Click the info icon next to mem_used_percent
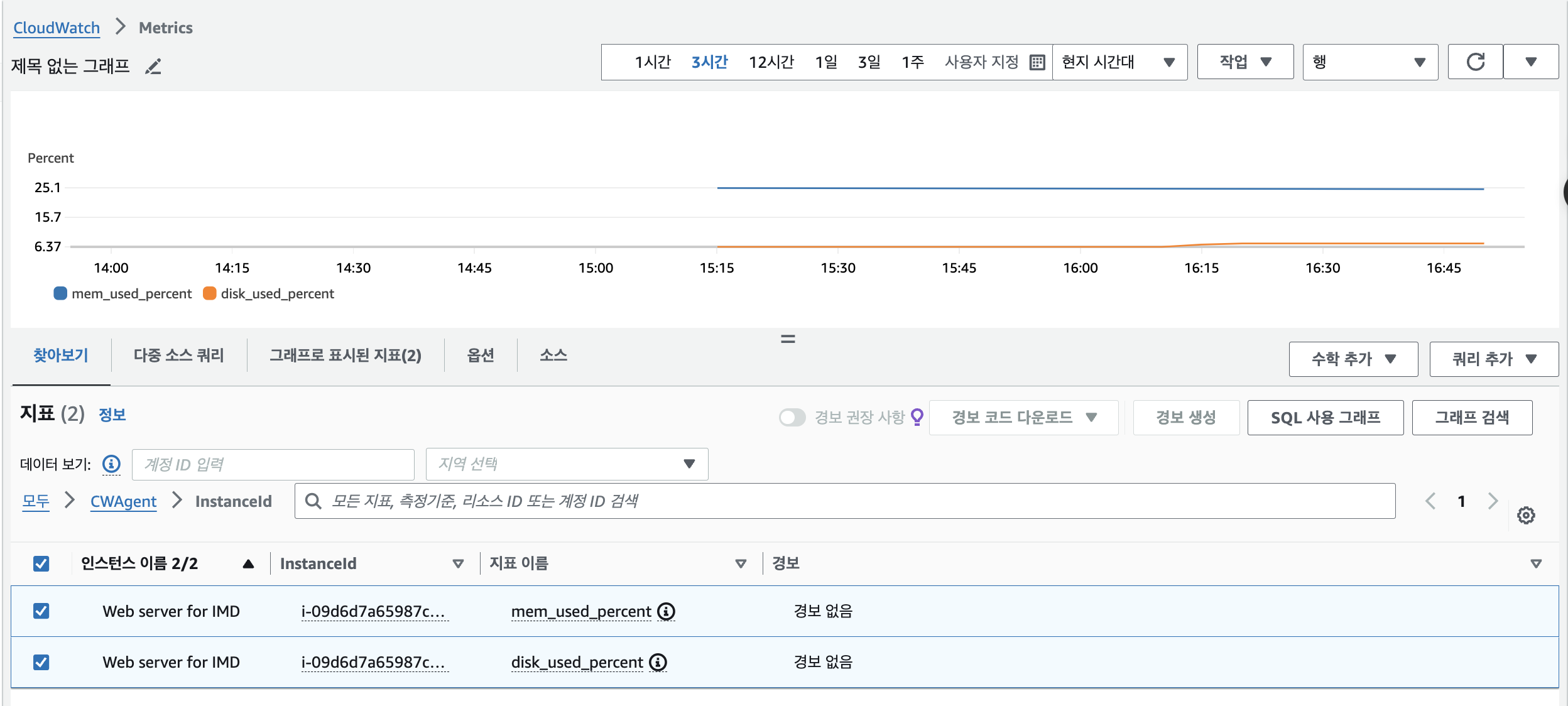The height and width of the screenshot is (706, 1568). 666,611
